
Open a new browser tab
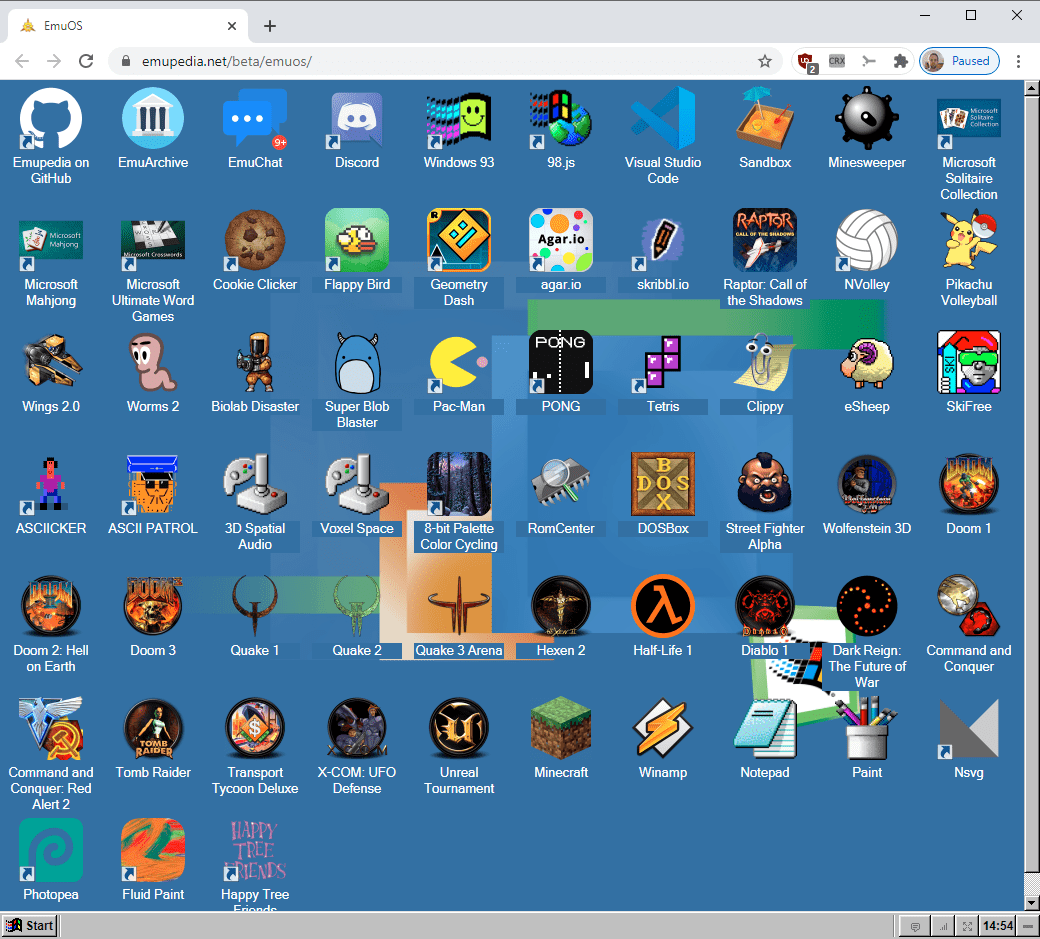[269, 26]
